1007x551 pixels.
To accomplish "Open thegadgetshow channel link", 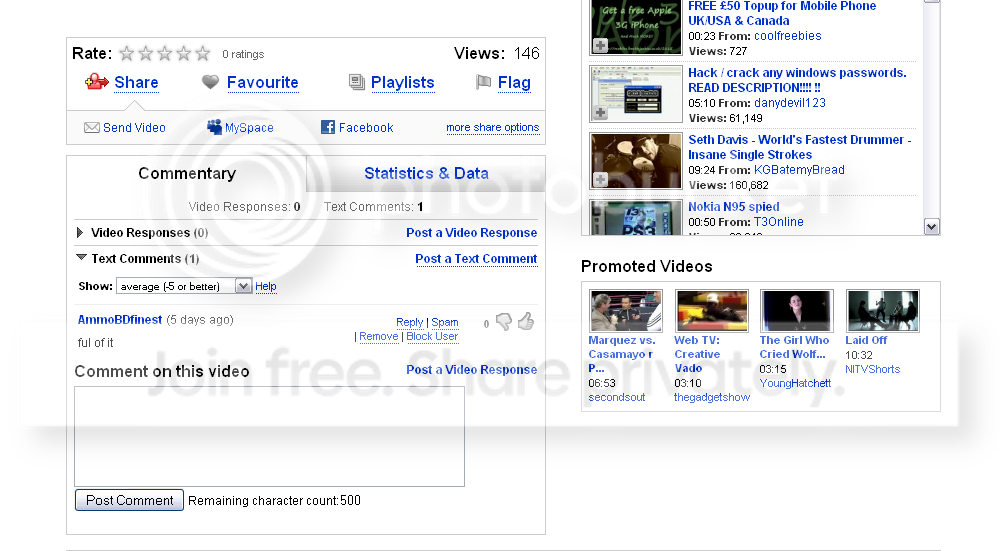I will [x=712, y=398].
